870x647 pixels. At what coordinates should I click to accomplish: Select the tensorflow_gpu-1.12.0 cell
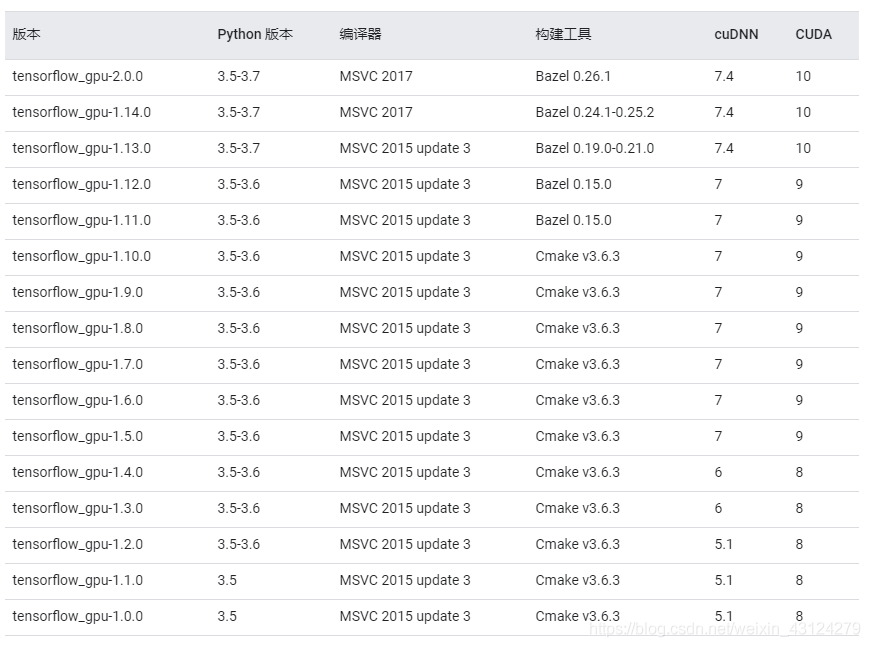pos(82,185)
